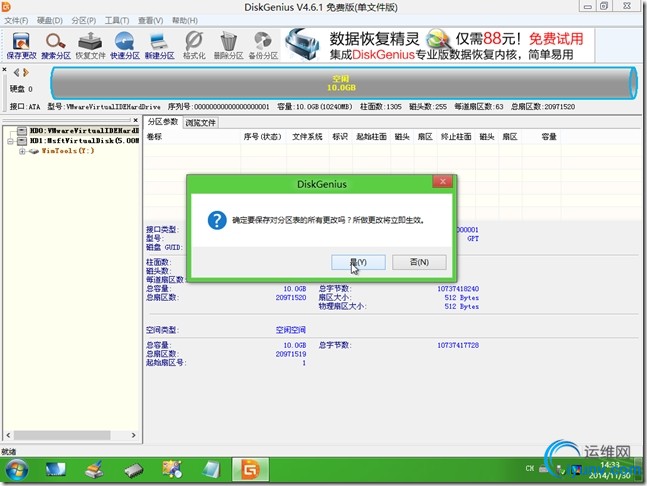The width and height of the screenshot is (647, 486).
Task: Open the View (查看) menu
Action: 150,21
